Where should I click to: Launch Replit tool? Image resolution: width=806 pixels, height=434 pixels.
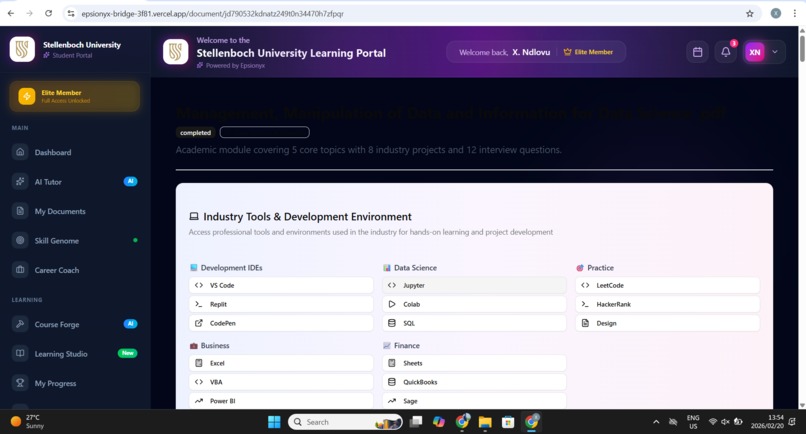click(x=281, y=304)
